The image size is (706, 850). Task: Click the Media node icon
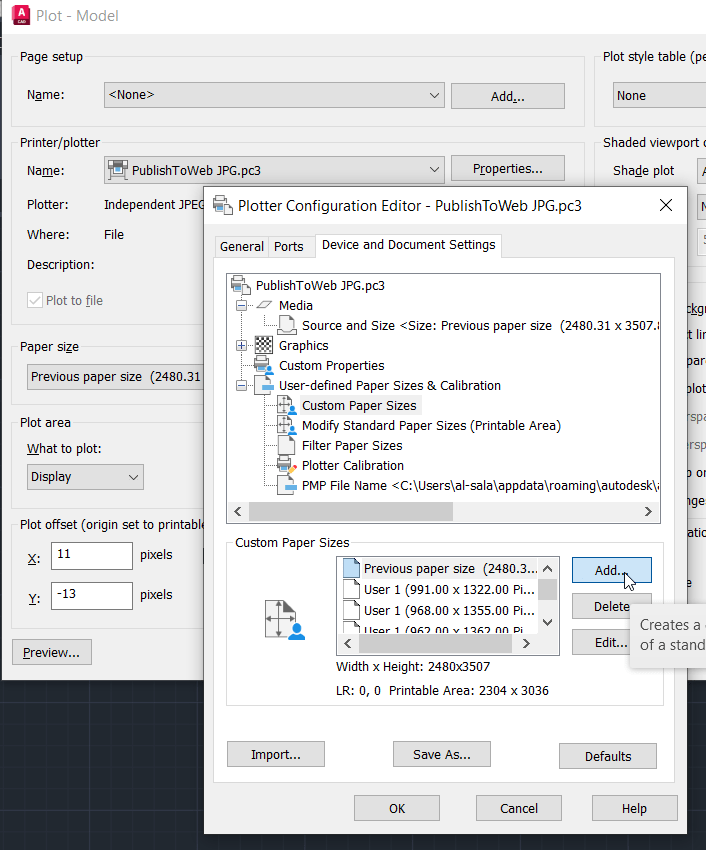pos(264,305)
